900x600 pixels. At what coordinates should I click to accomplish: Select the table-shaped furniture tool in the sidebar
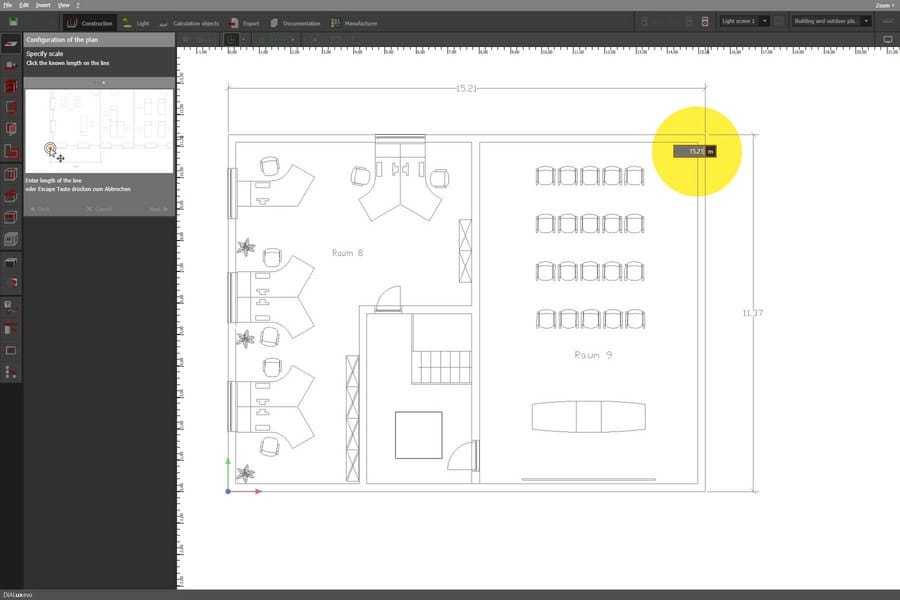coord(11,263)
